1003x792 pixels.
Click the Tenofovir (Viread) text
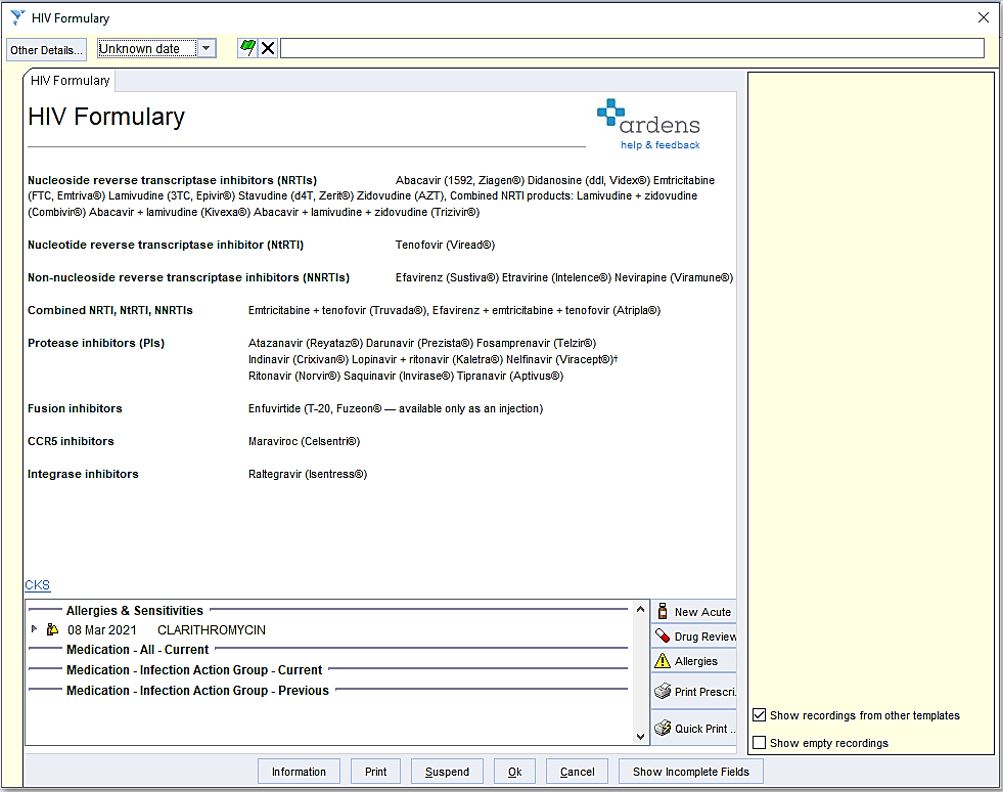445,245
